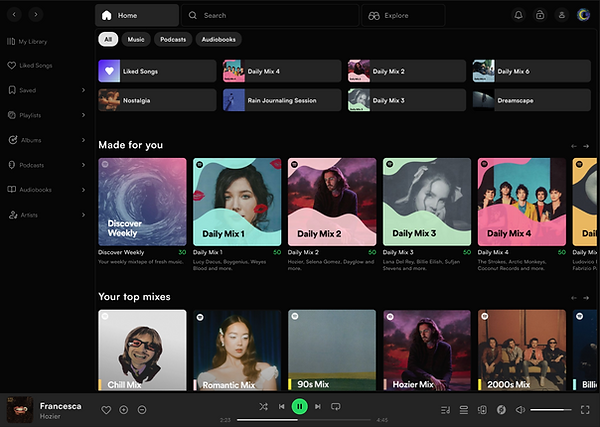Viewport: 600px width, 427px height.
Task: Click the My Library icon in sidebar
Action: pyautogui.click(x=11, y=41)
